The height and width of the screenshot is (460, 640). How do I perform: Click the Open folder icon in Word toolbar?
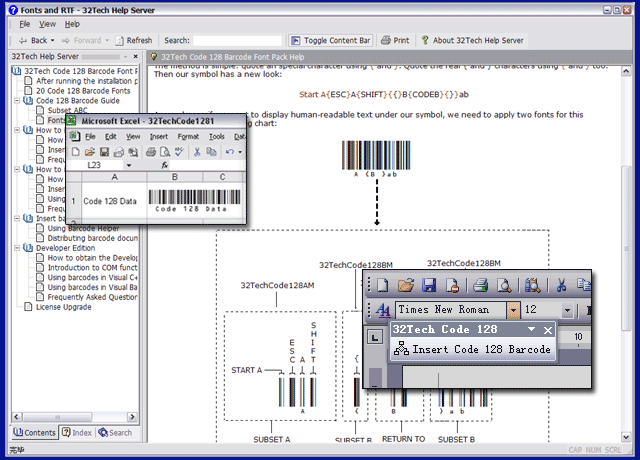[x=406, y=285]
